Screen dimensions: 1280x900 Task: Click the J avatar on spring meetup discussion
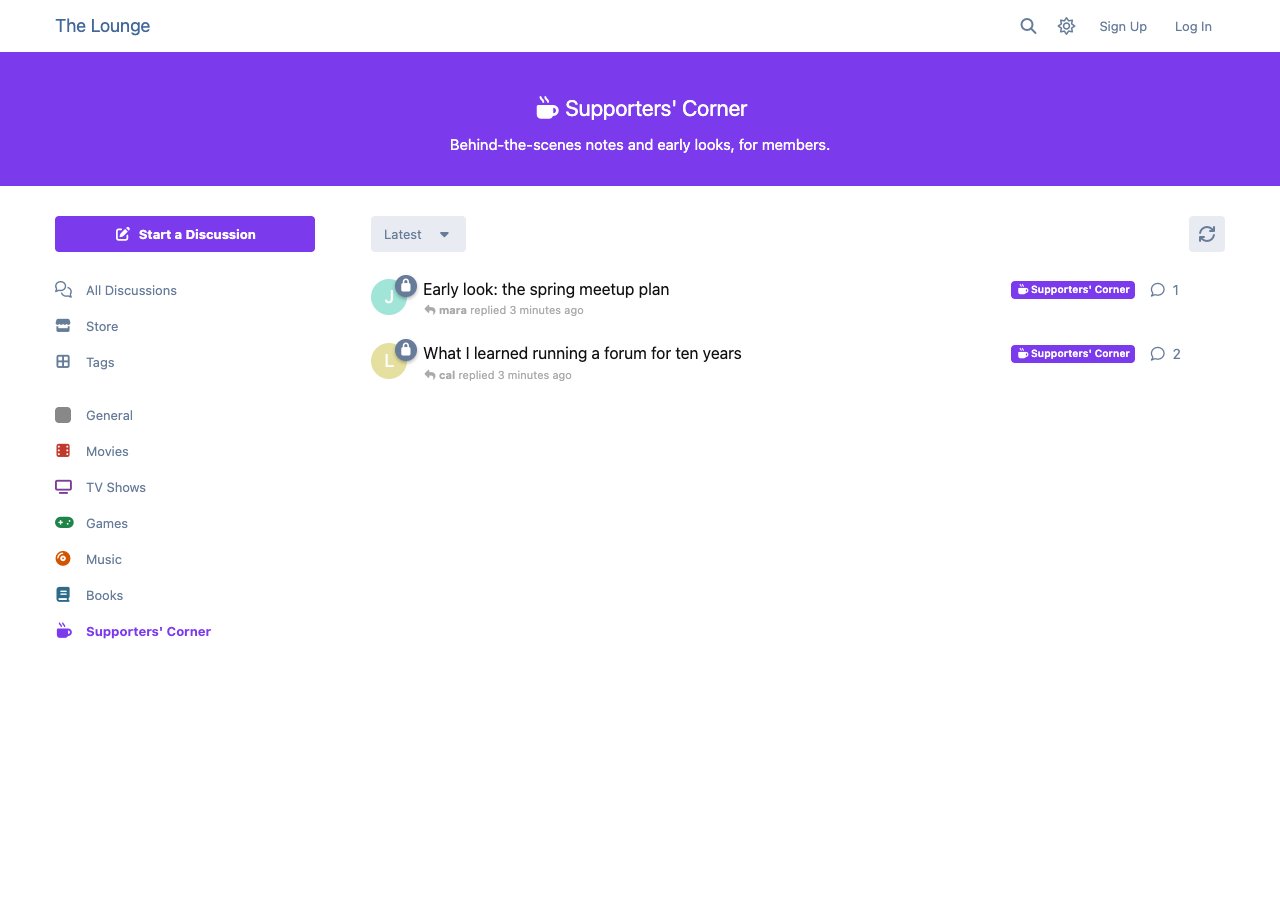[x=389, y=297]
